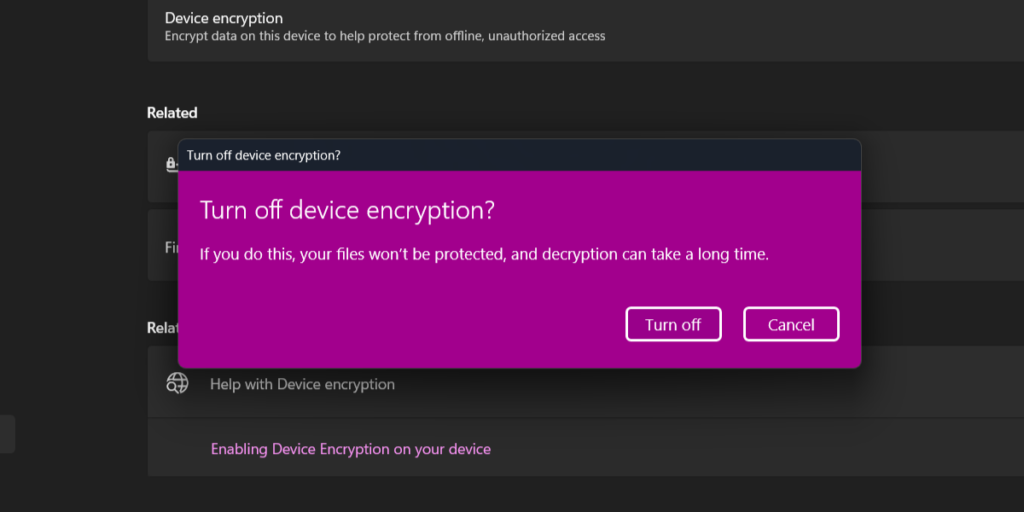This screenshot has height=512, width=1024.
Task: Click the partially covered heading below the dialog's left edge
Action: (x=161, y=327)
